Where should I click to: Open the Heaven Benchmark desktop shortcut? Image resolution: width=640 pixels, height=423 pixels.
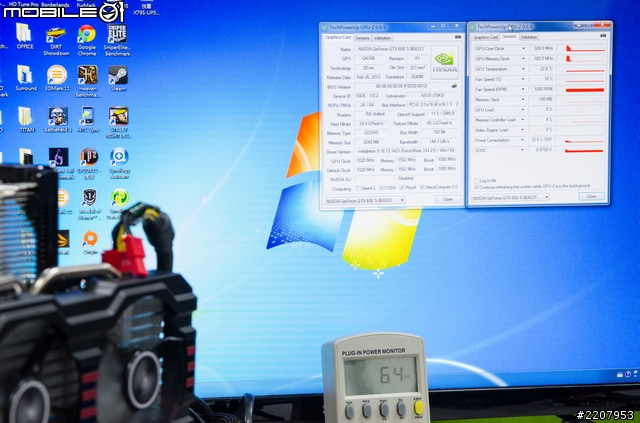coord(87,81)
